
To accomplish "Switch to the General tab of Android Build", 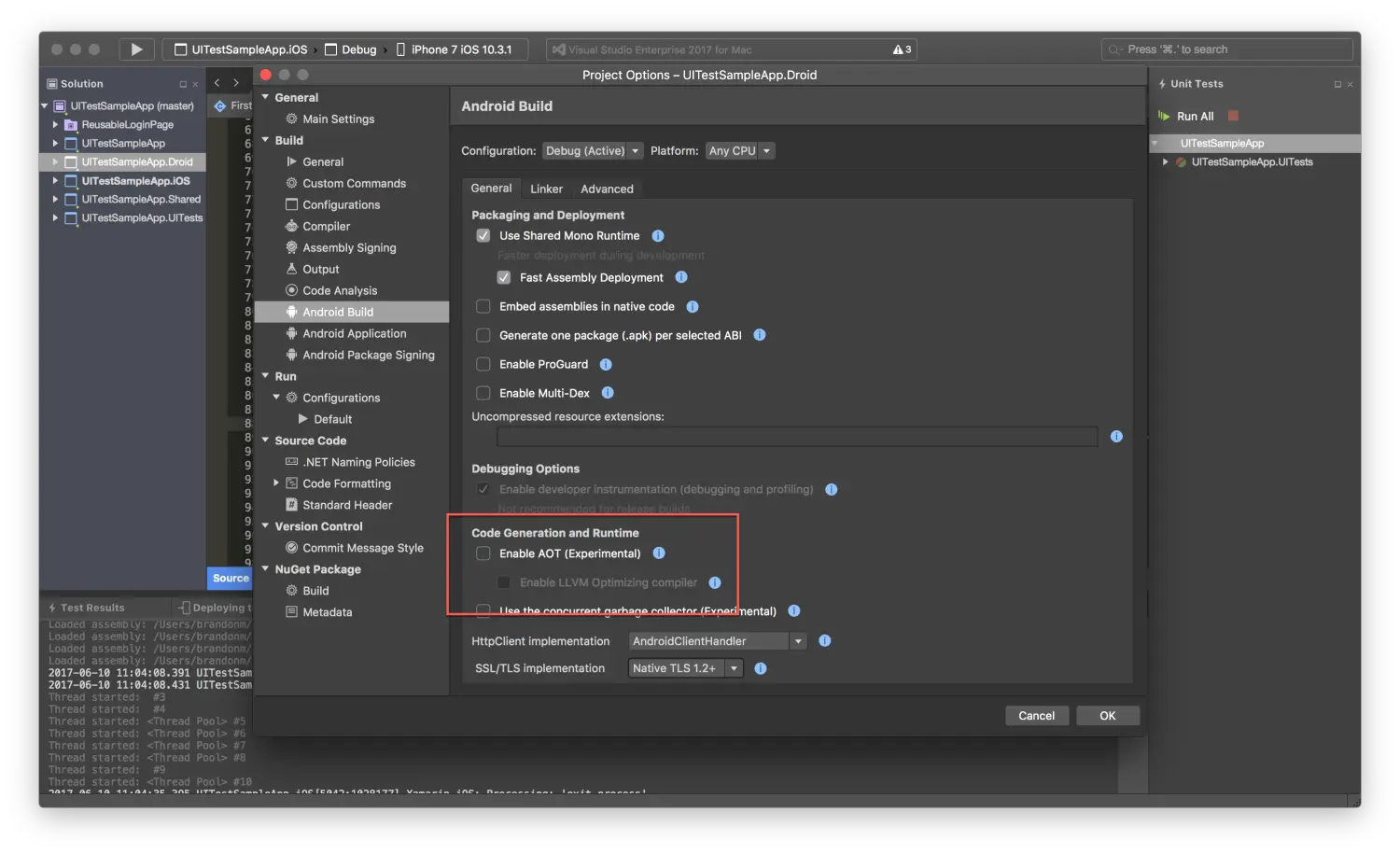I will point(491,189).
